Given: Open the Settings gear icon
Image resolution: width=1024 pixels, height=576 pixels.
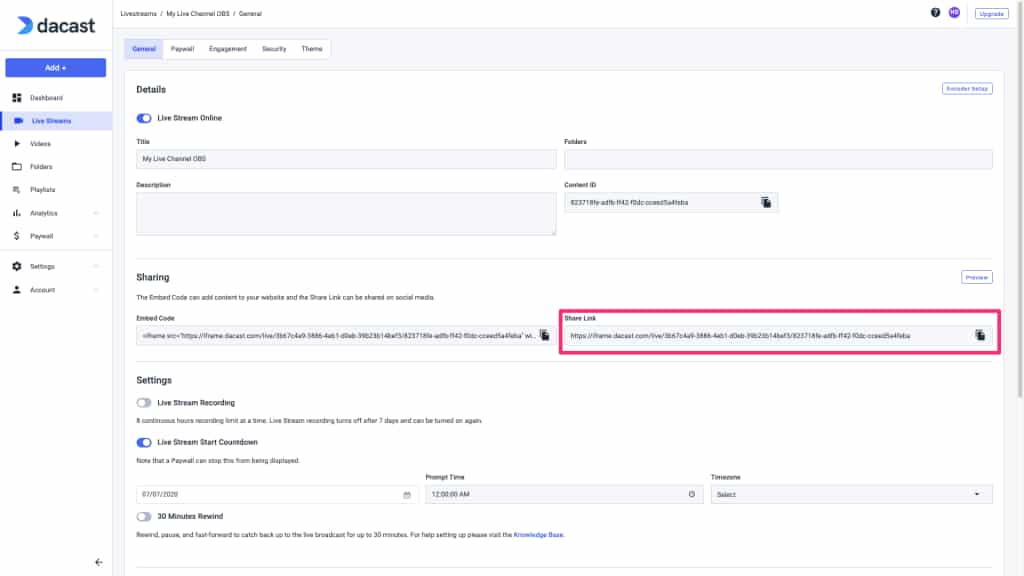Looking at the screenshot, I should (x=17, y=266).
